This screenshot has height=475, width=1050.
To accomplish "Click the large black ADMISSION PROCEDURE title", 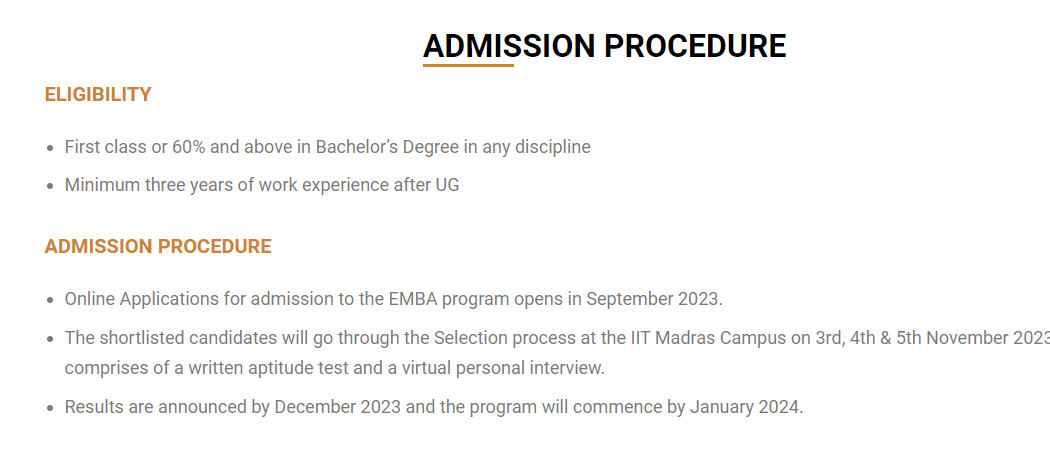I will tap(604, 45).
